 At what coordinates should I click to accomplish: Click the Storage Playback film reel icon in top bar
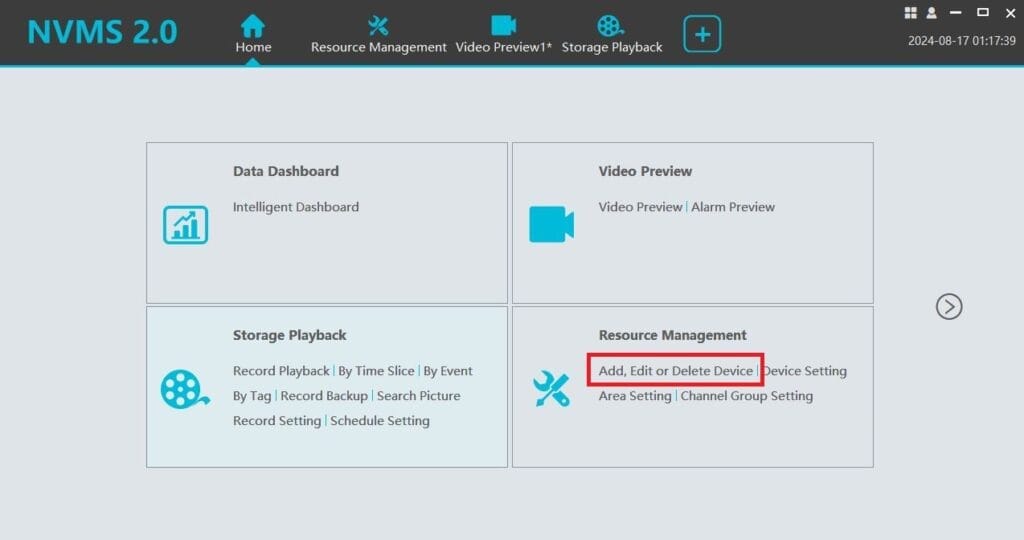tap(611, 26)
